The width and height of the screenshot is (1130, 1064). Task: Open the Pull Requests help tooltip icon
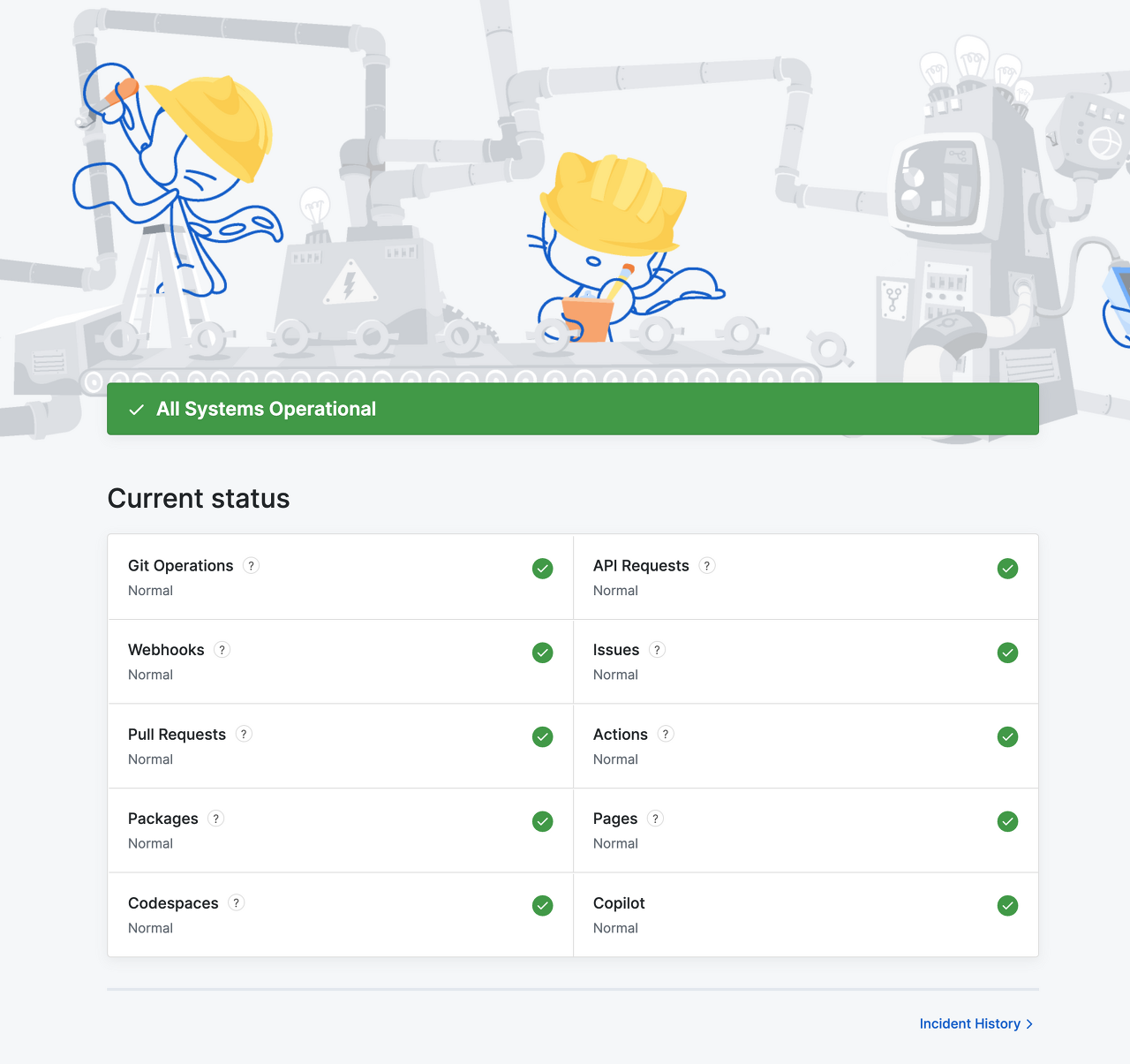pyautogui.click(x=245, y=735)
